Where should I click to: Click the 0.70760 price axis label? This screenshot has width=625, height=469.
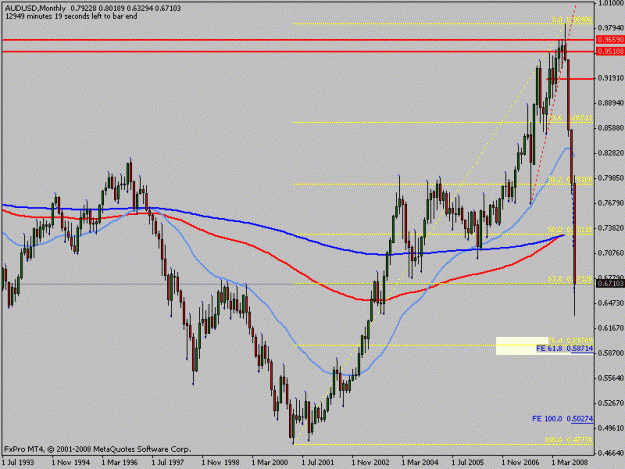pos(611,253)
